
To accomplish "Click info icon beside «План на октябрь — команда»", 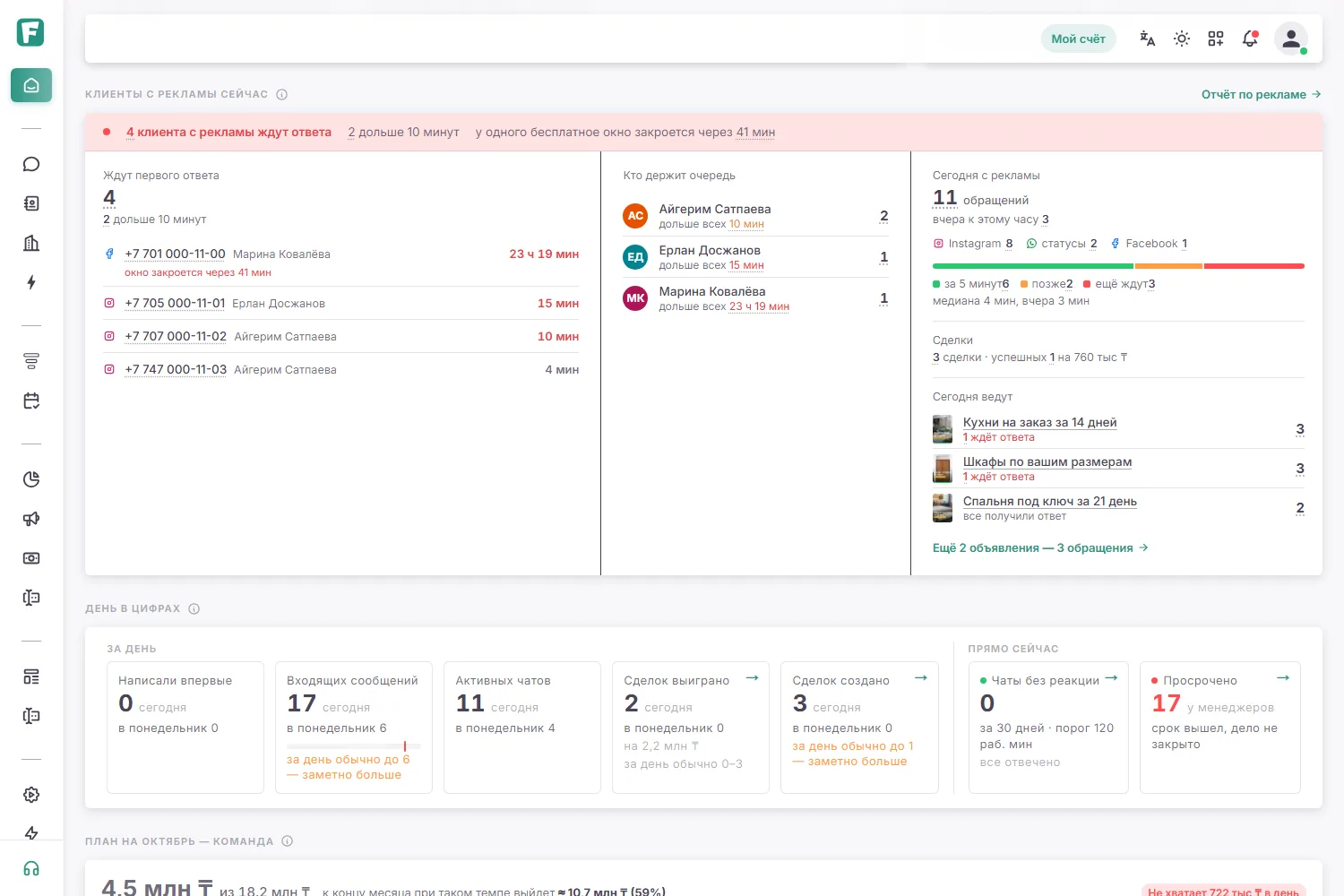I will pos(288,841).
